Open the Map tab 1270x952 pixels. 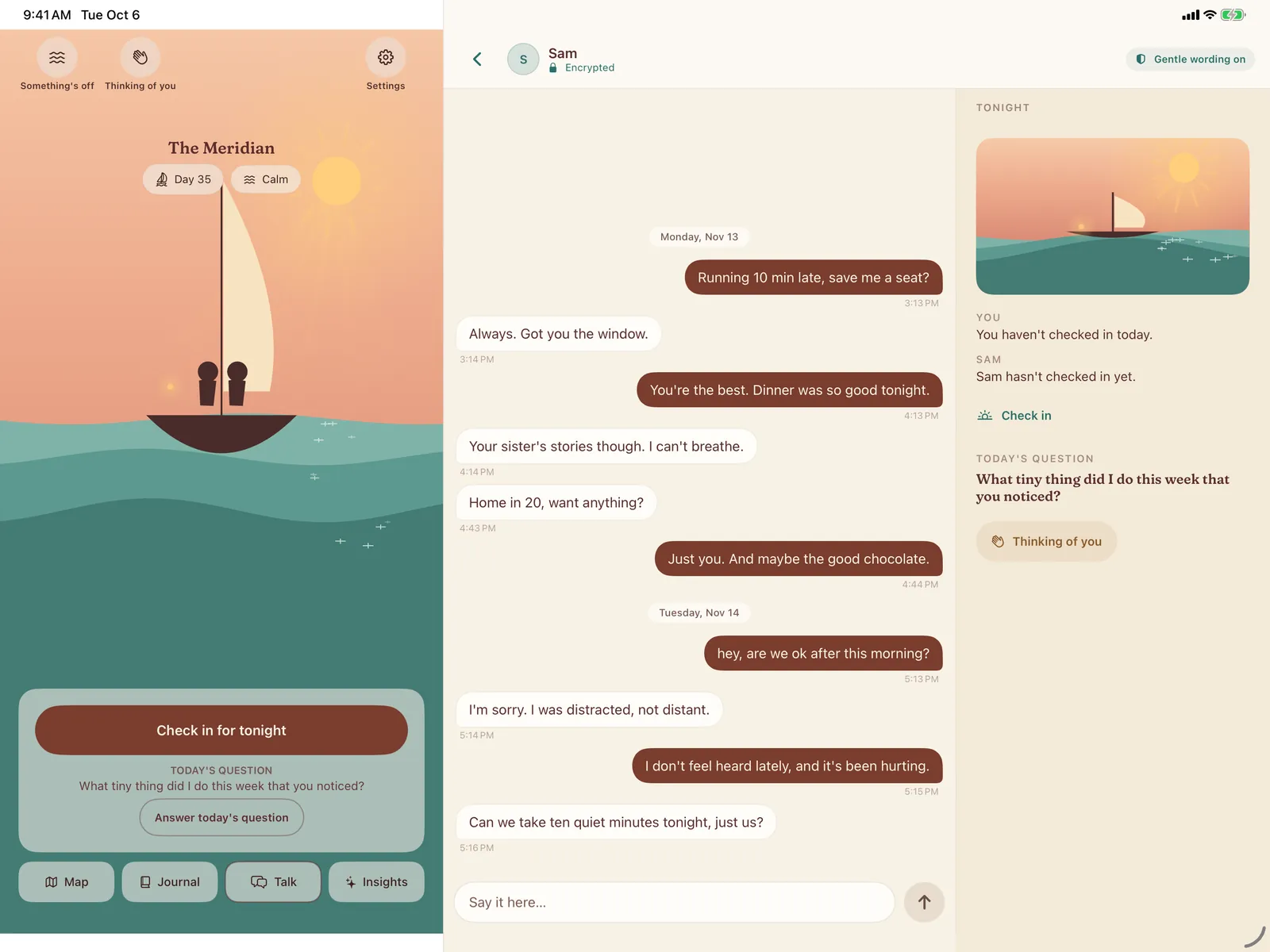point(67,882)
